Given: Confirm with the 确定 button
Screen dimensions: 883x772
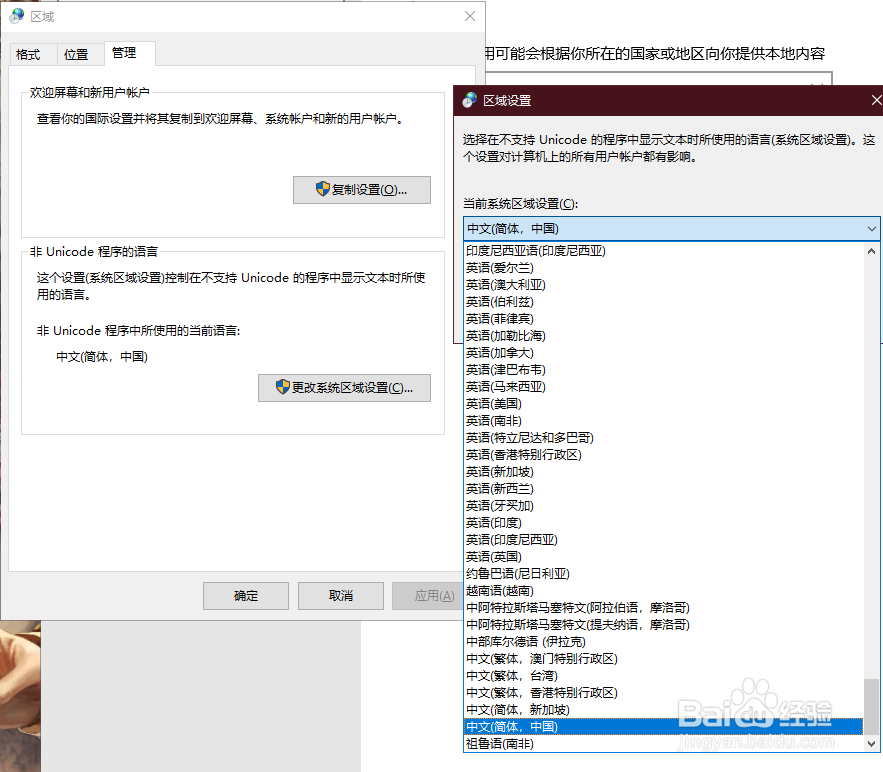Looking at the screenshot, I should pyautogui.click(x=246, y=596).
